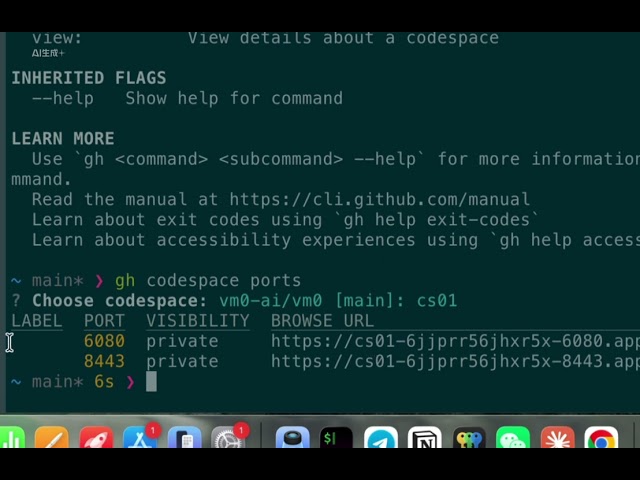Image resolution: width=640 pixels, height=480 pixels.
Task: Open the Pages app in the dock
Action: click(x=51, y=437)
